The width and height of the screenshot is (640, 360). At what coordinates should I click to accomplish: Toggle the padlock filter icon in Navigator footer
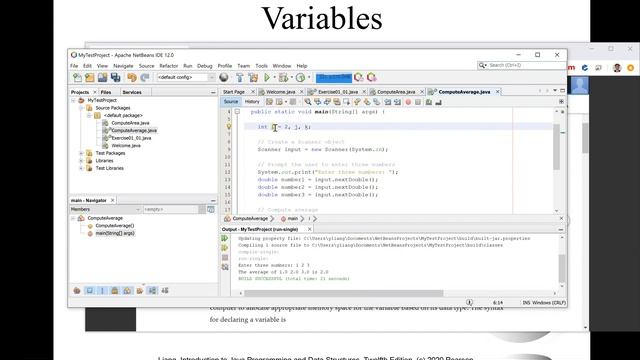(x=115, y=291)
